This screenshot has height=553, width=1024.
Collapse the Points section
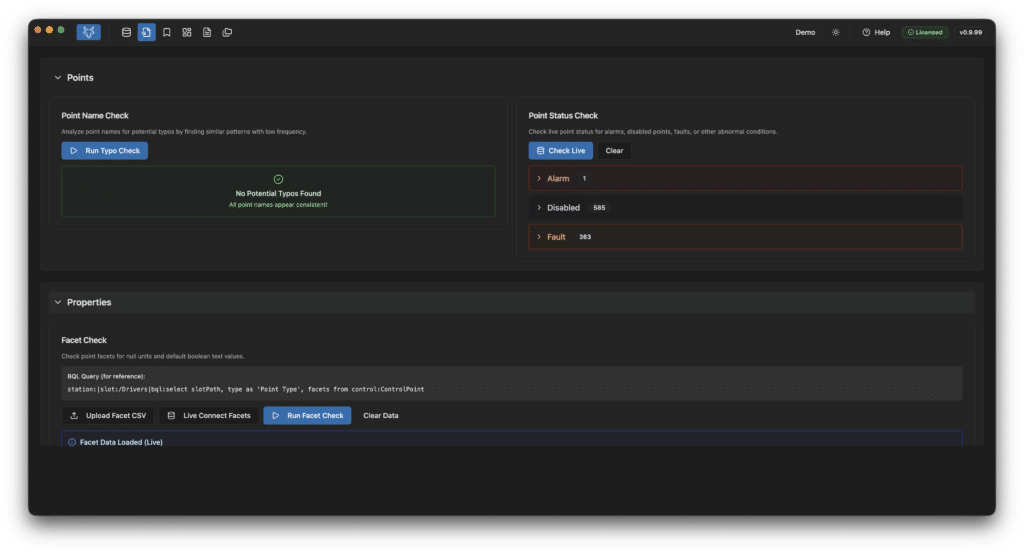(x=57, y=78)
